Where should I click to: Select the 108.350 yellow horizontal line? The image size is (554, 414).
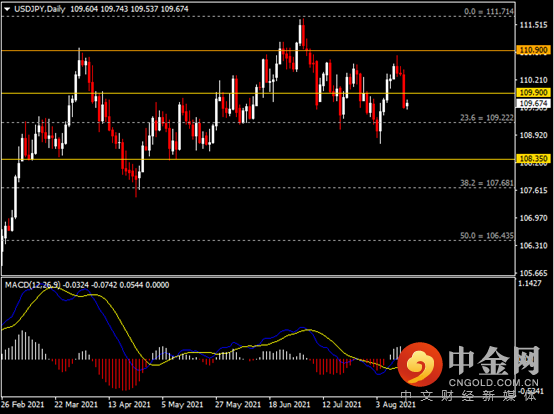pyautogui.click(x=258, y=159)
